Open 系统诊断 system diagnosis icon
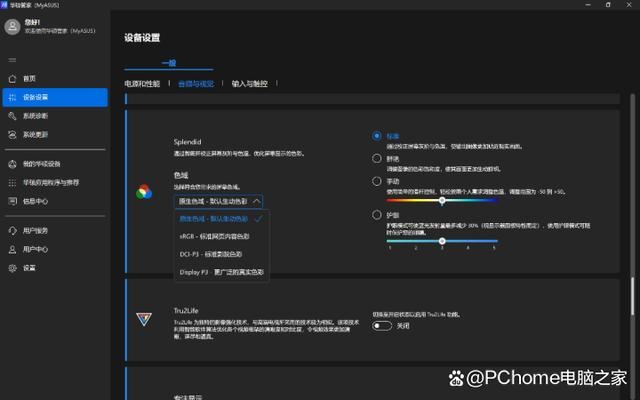The image size is (640, 400). pyautogui.click(x=12, y=115)
